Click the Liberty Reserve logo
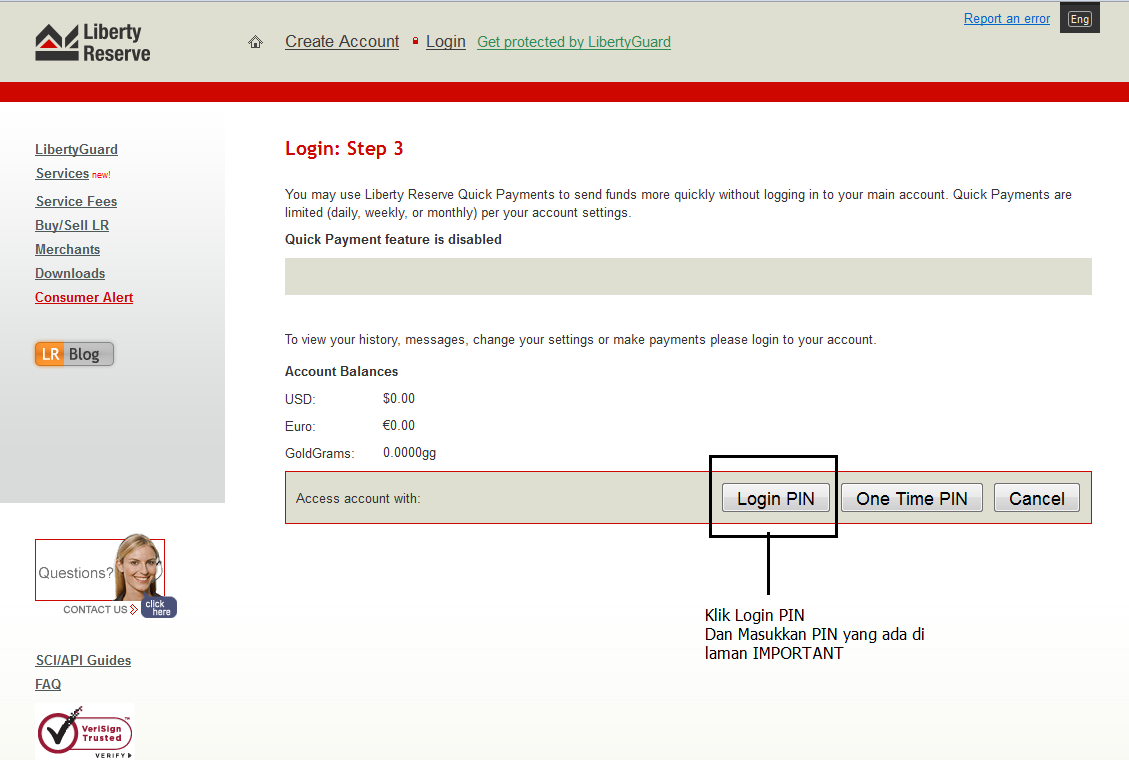1129x760 pixels. 93,42
